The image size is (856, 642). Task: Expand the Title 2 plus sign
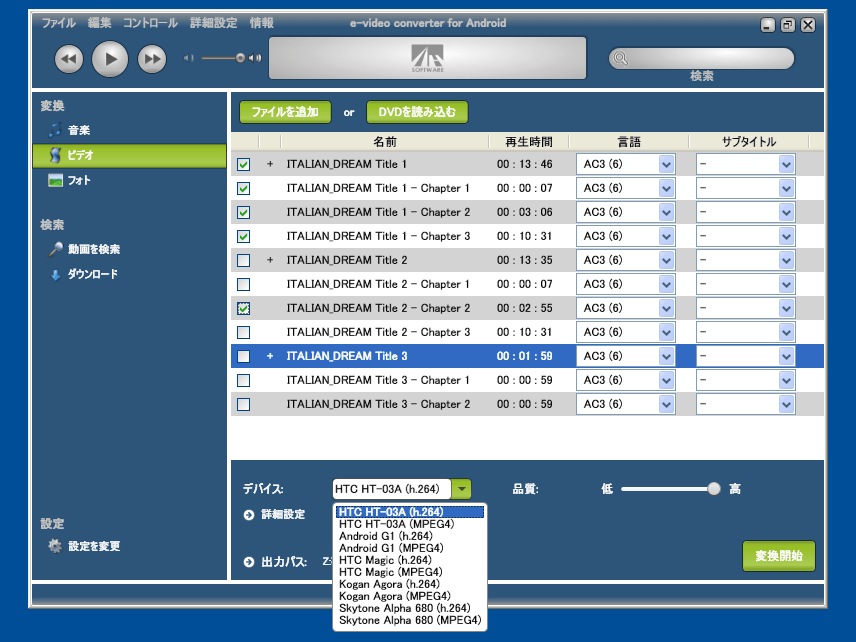[x=270, y=260]
